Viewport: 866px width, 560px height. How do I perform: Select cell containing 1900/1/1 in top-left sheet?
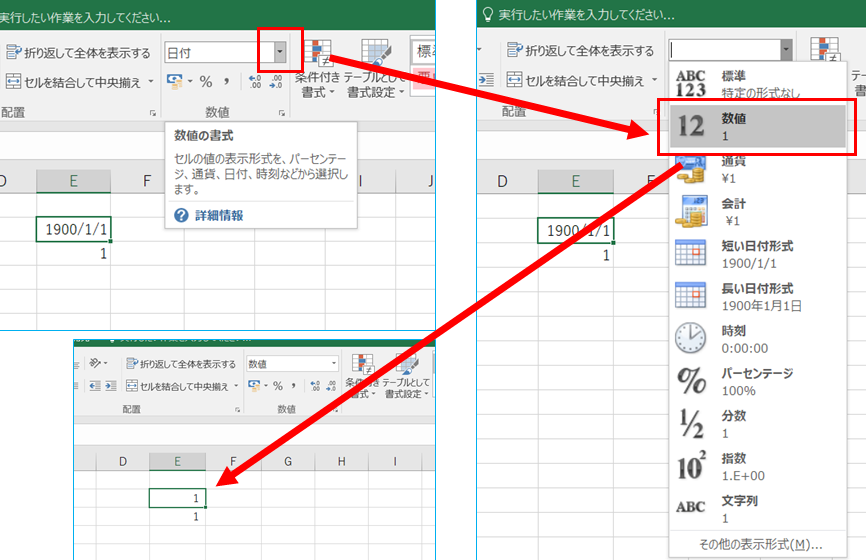tap(74, 229)
